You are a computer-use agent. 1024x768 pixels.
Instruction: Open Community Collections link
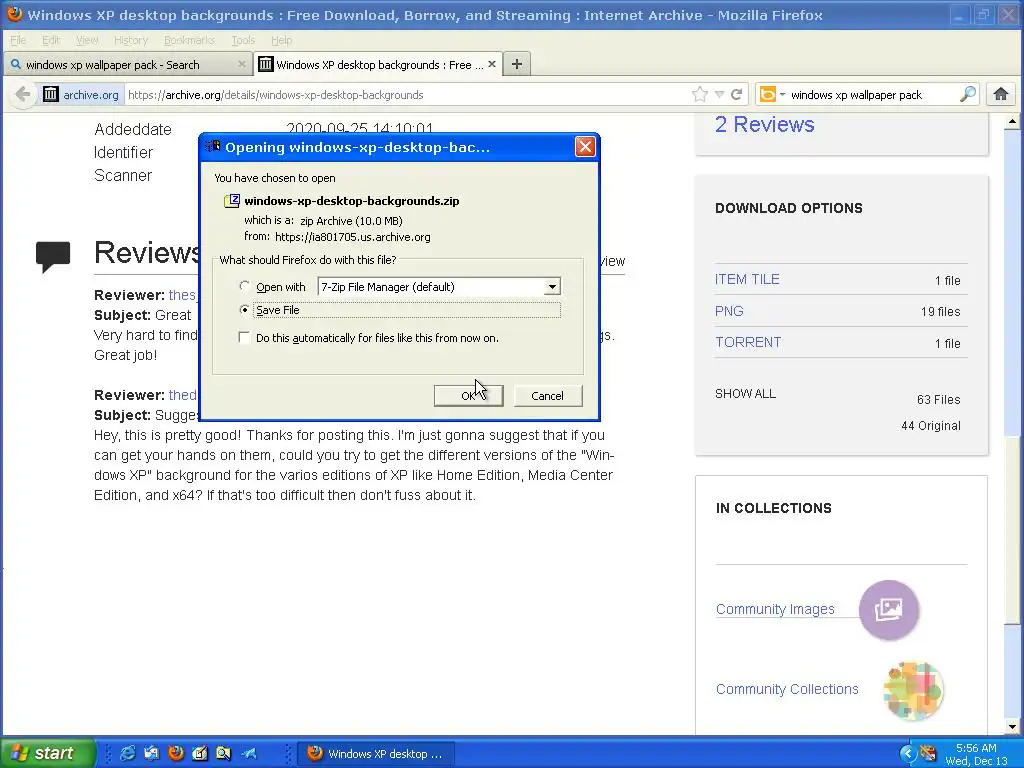tap(787, 689)
